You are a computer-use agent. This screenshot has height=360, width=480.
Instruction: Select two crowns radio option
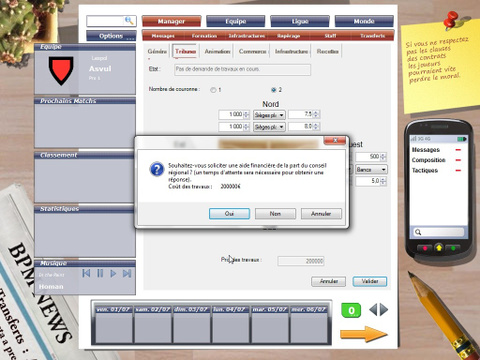click(x=274, y=90)
